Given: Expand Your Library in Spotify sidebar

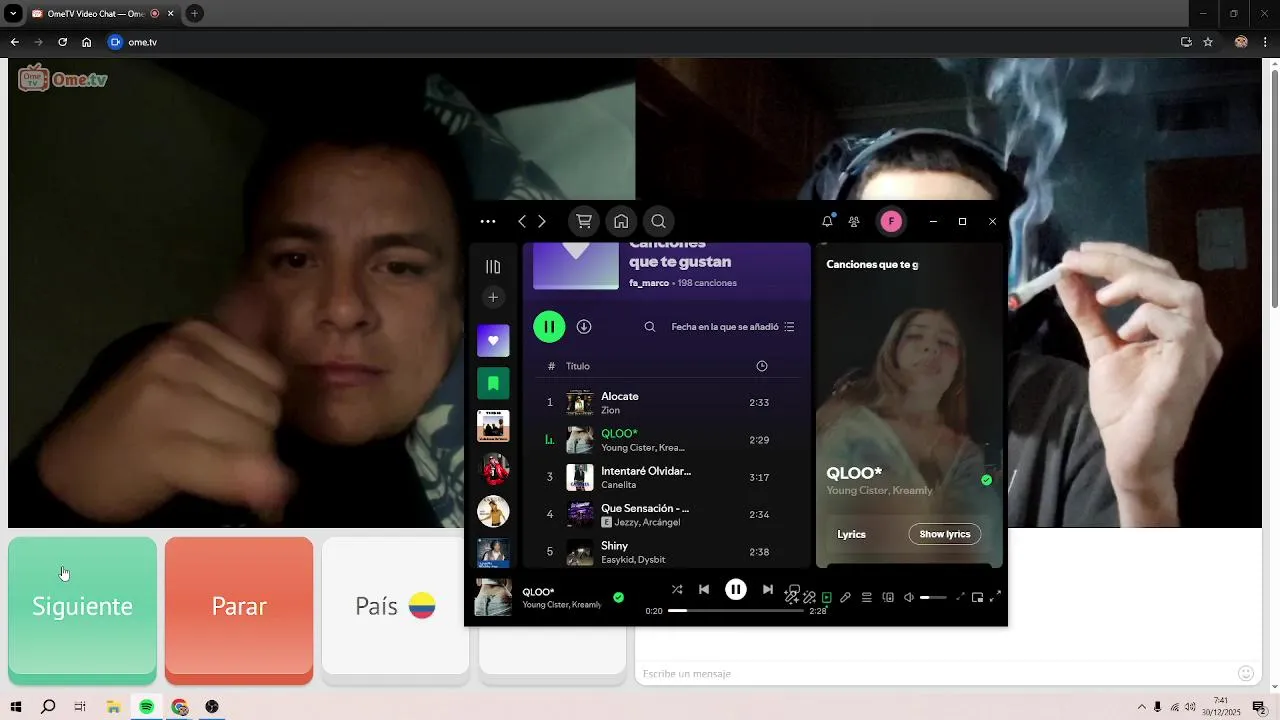Looking at the screenshot, I should click(x=493, y=267).
